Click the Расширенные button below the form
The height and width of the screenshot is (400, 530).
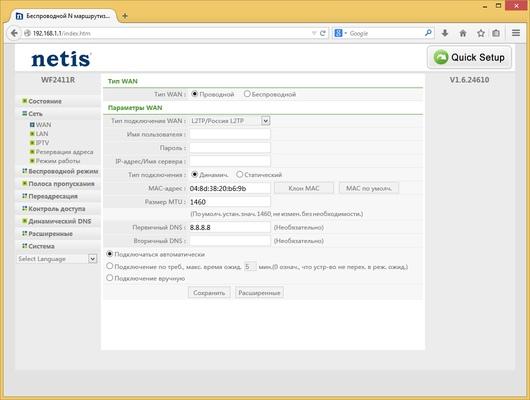(259, 292)
